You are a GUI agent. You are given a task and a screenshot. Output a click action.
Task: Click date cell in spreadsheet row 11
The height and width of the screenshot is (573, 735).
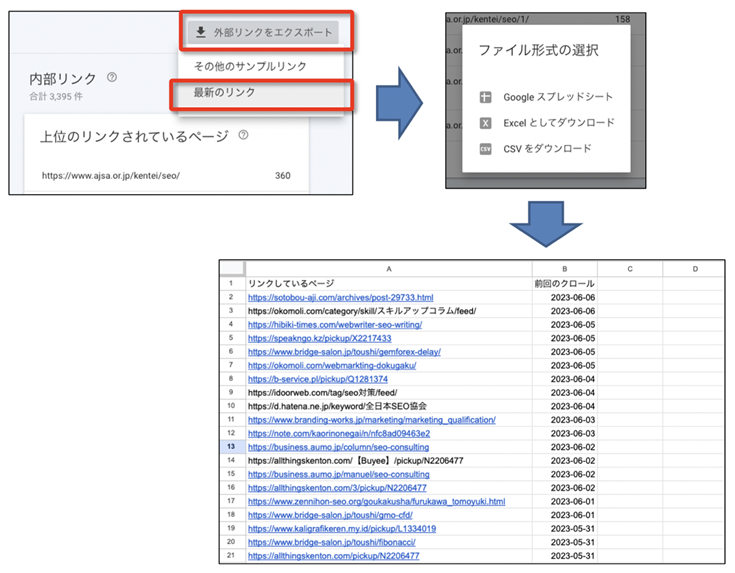click(564, 420)
